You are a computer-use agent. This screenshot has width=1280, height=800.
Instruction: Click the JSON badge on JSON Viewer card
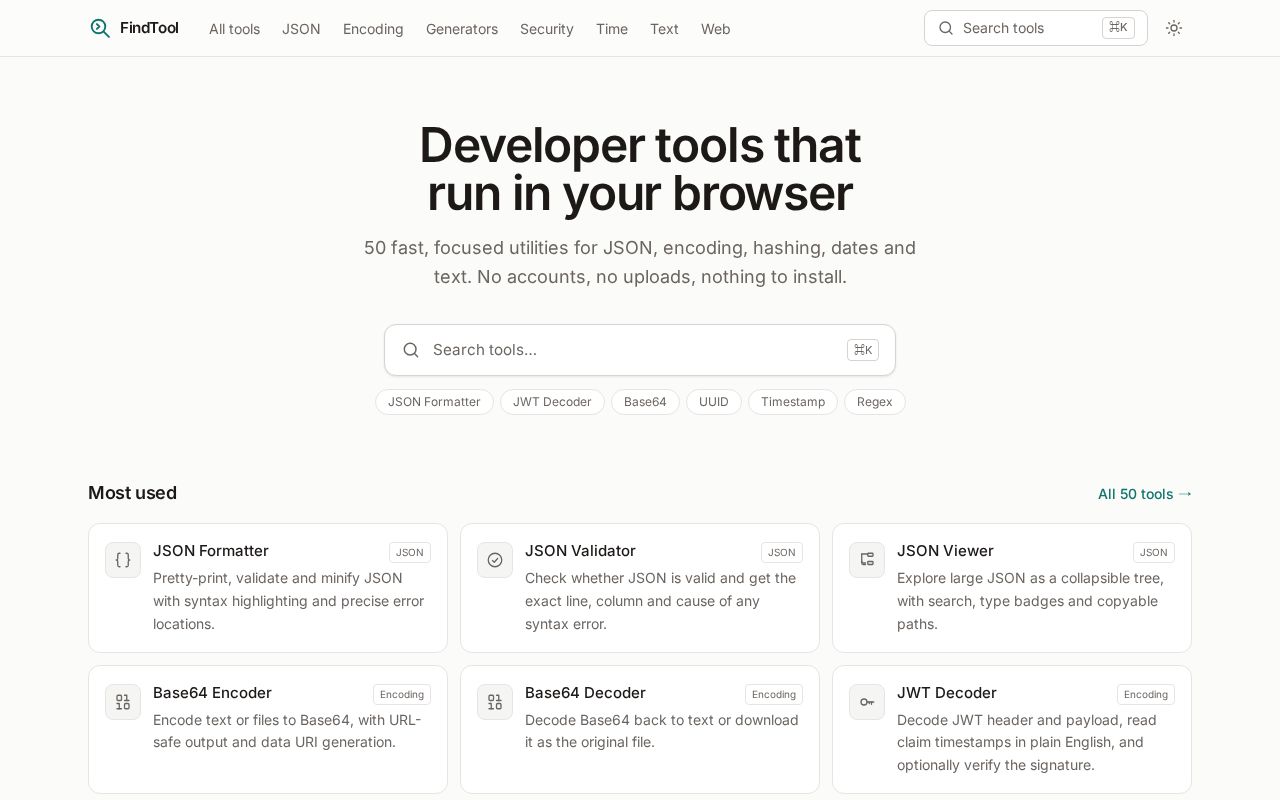coord(1154,552)
